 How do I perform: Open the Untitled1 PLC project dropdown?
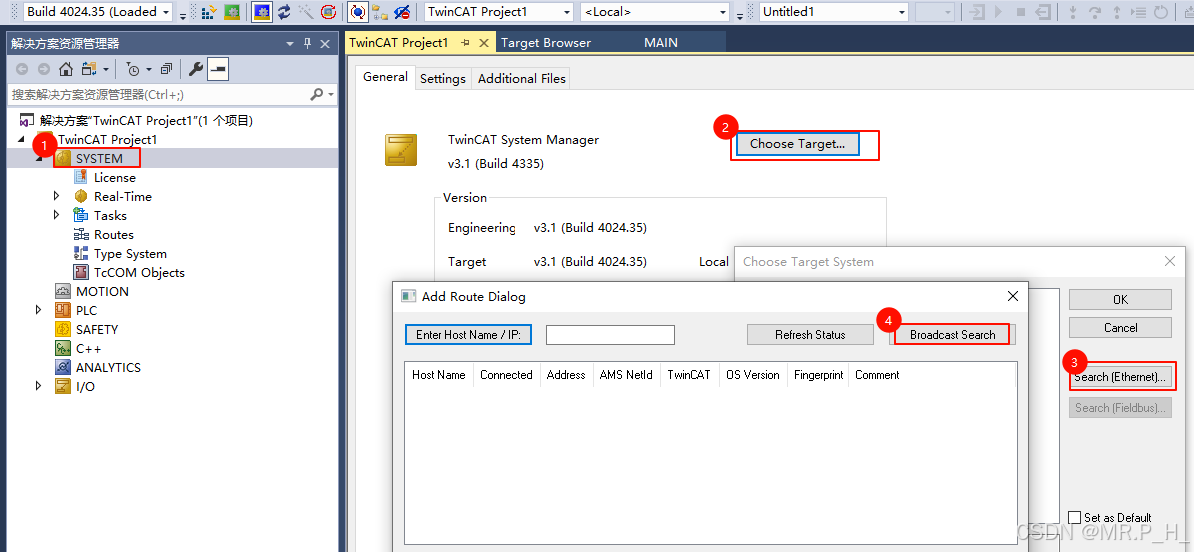tap(901, 12)
